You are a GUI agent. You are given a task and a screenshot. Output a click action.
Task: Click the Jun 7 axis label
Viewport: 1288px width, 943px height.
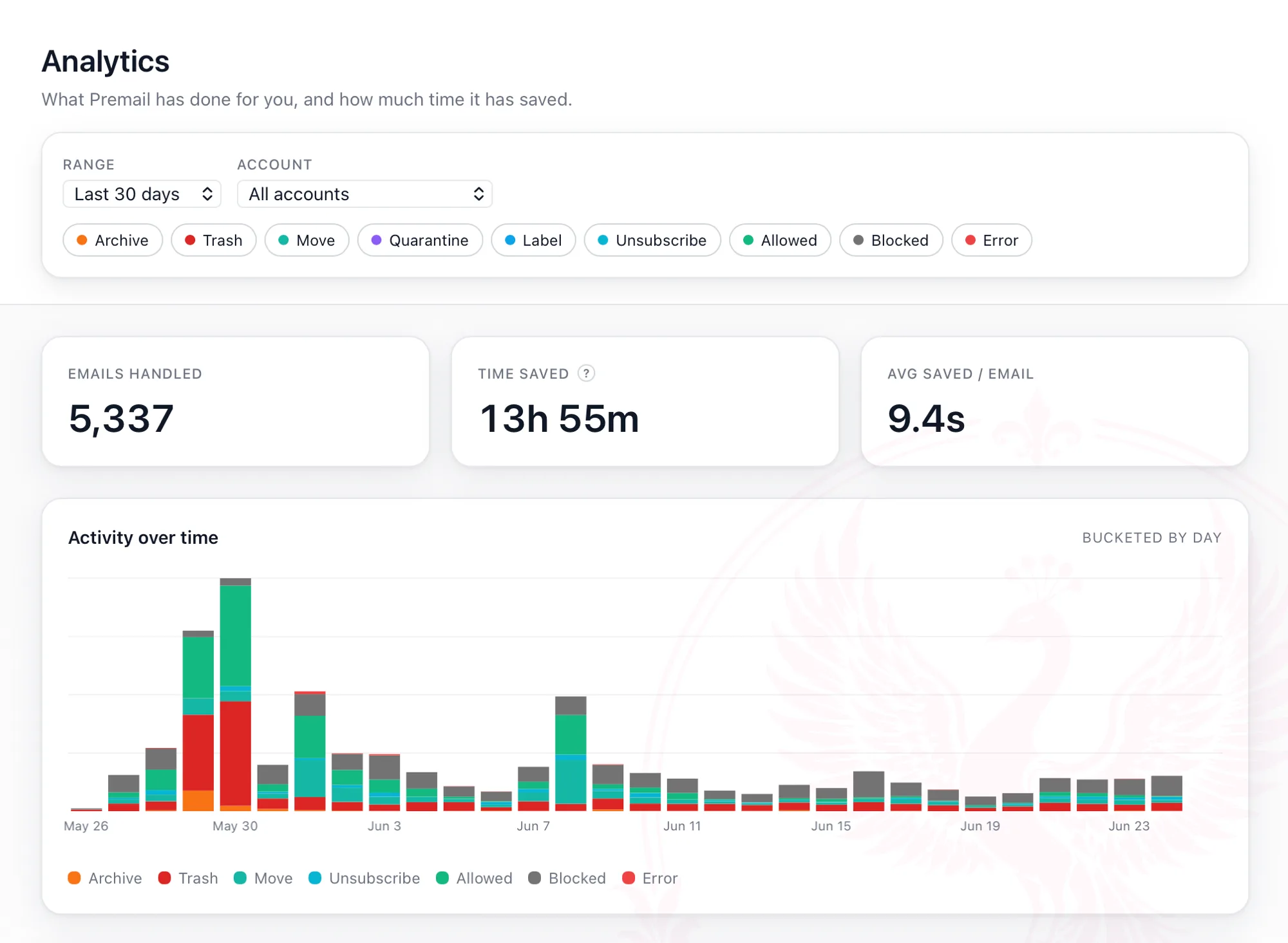point(533,826)
